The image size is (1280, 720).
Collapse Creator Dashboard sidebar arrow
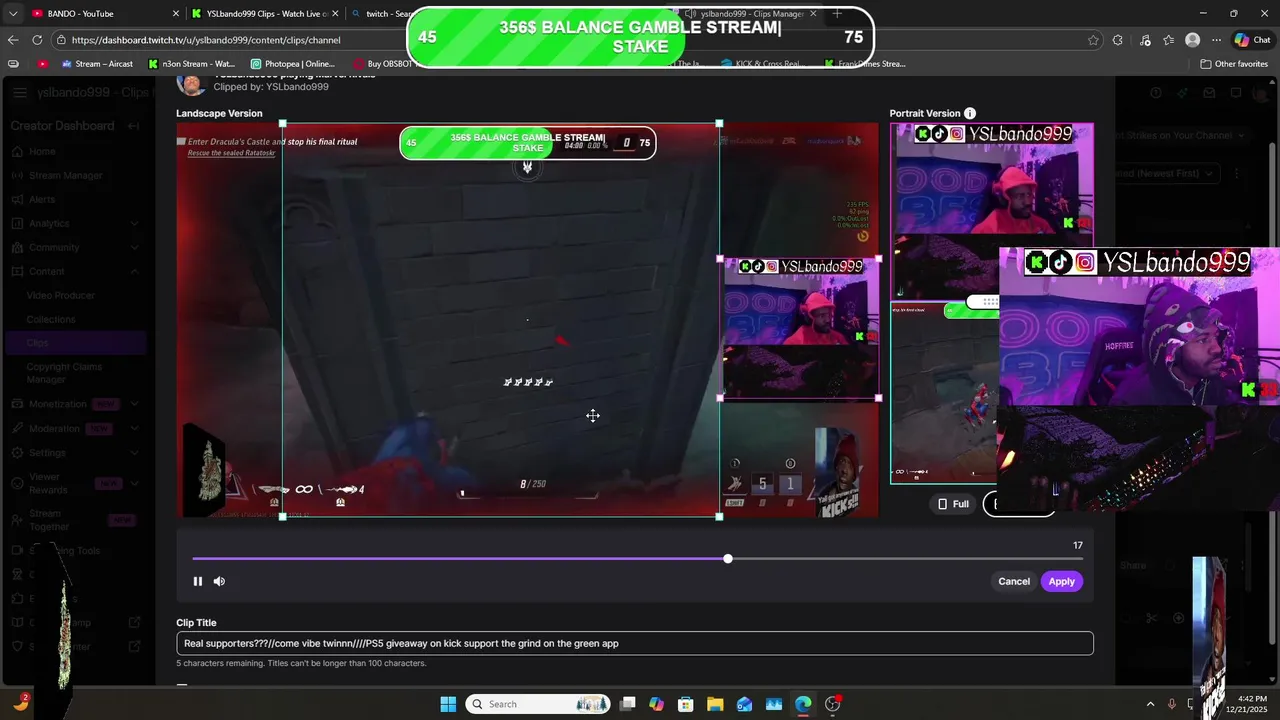pyautogui.click(x=133, y=126)
